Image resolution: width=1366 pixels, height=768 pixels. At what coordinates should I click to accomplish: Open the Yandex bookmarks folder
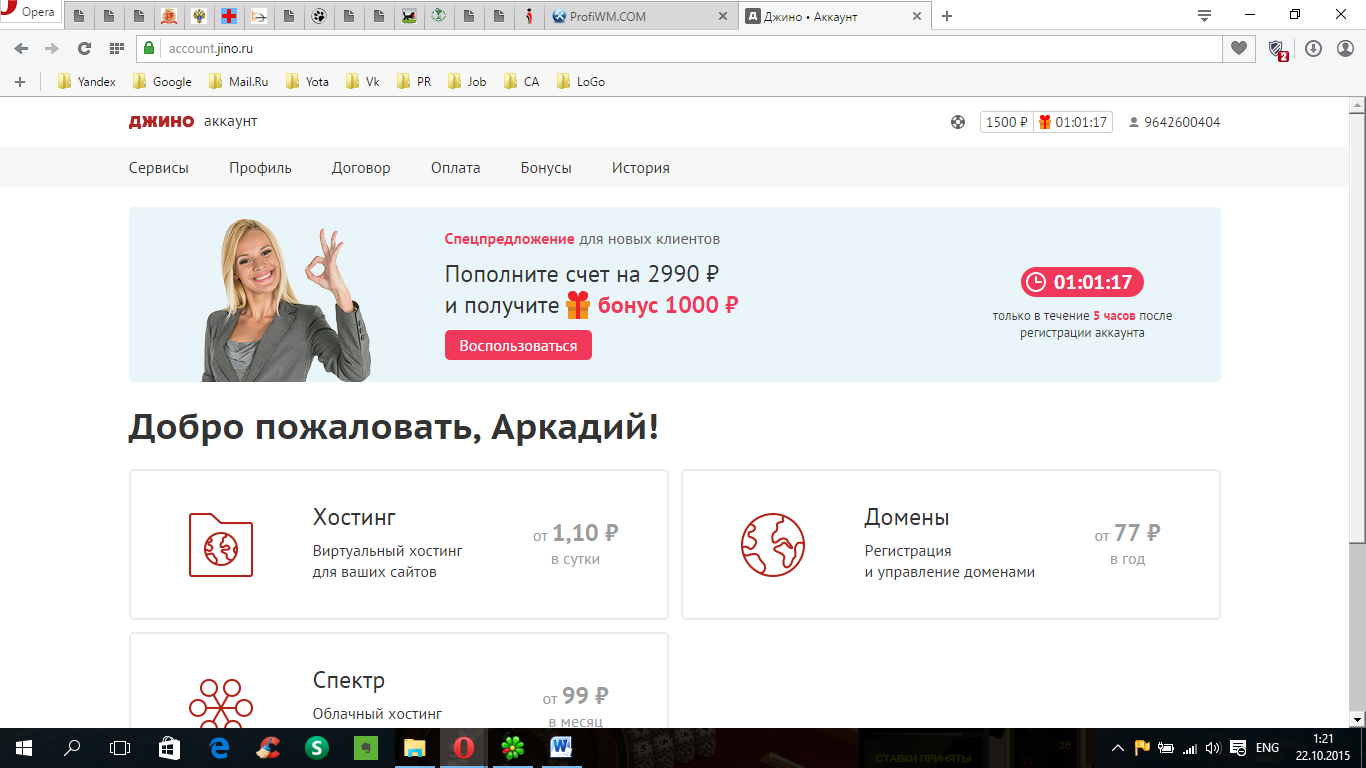tap(87, 82)
